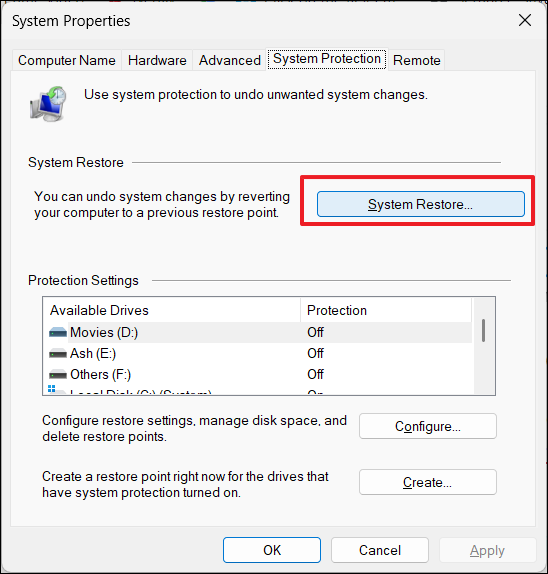The height and width of the screenshot is (574, 548).
Task: Switch to the Computer Name tab
Action: point(67,60)
